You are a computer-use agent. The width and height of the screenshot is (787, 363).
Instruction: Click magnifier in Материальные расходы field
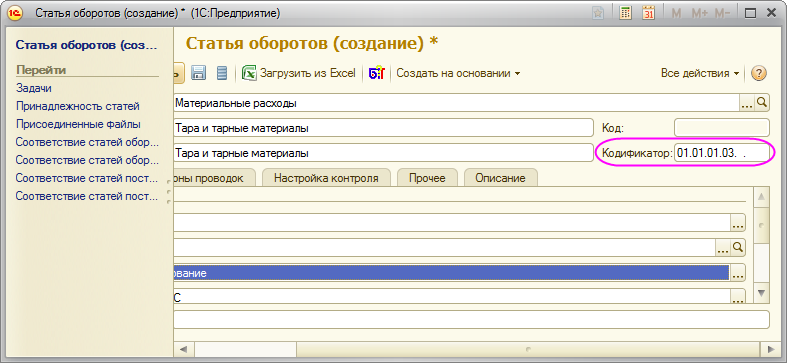tap(762, 103)
